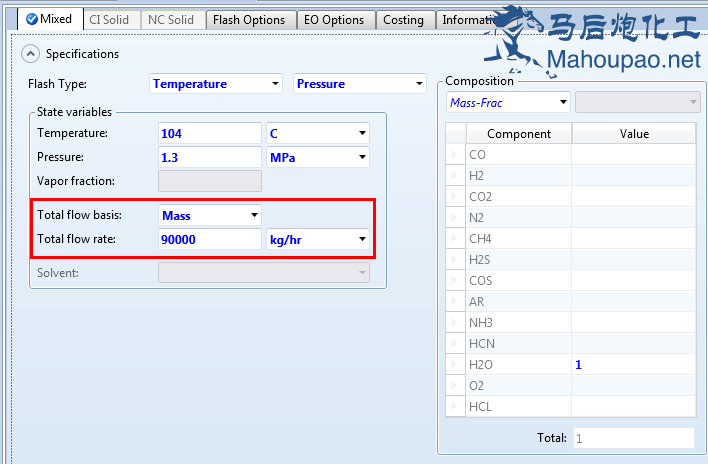Open the CI Solid tab
This screenshot has height=464, width=708.
point(109,20)
